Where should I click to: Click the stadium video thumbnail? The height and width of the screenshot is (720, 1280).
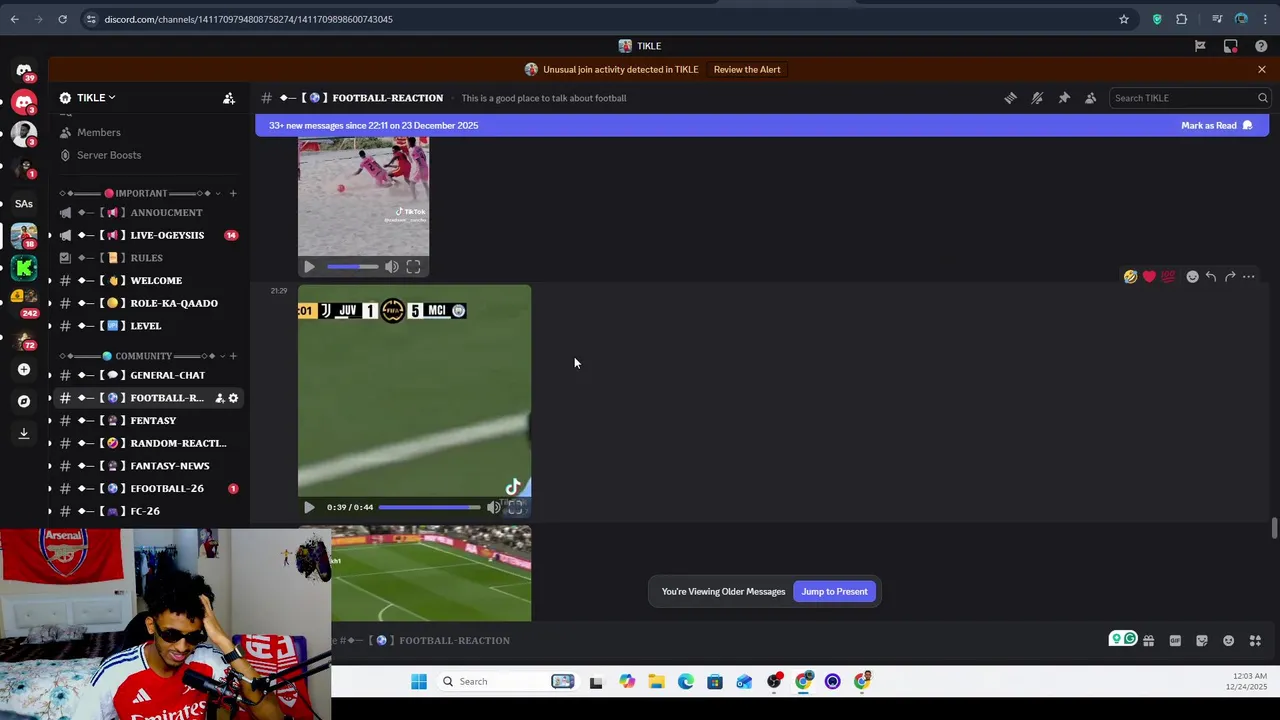tap(431, 574)
